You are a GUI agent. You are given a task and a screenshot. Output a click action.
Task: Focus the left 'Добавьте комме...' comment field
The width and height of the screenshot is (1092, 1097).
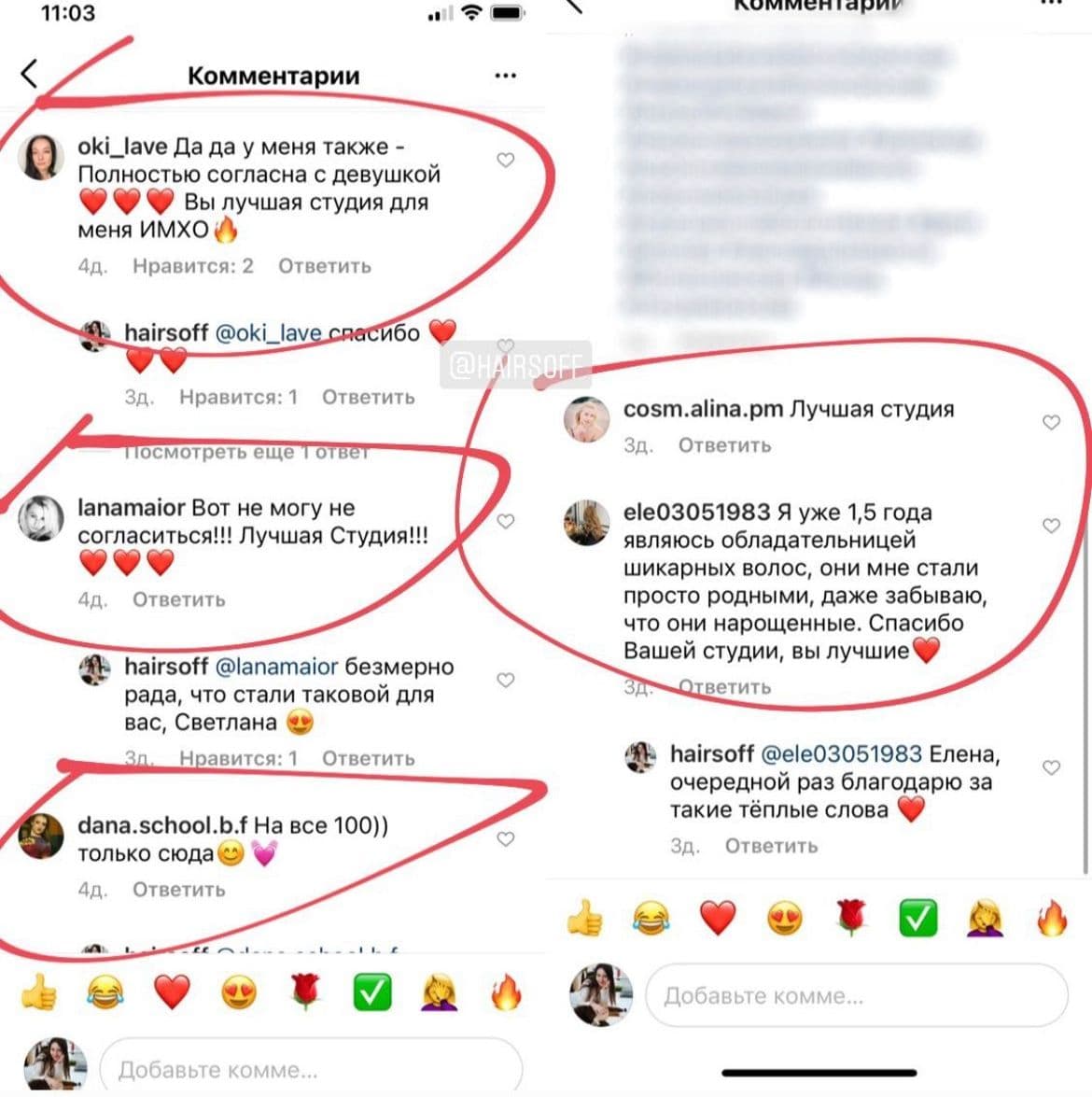[312, 1066]
